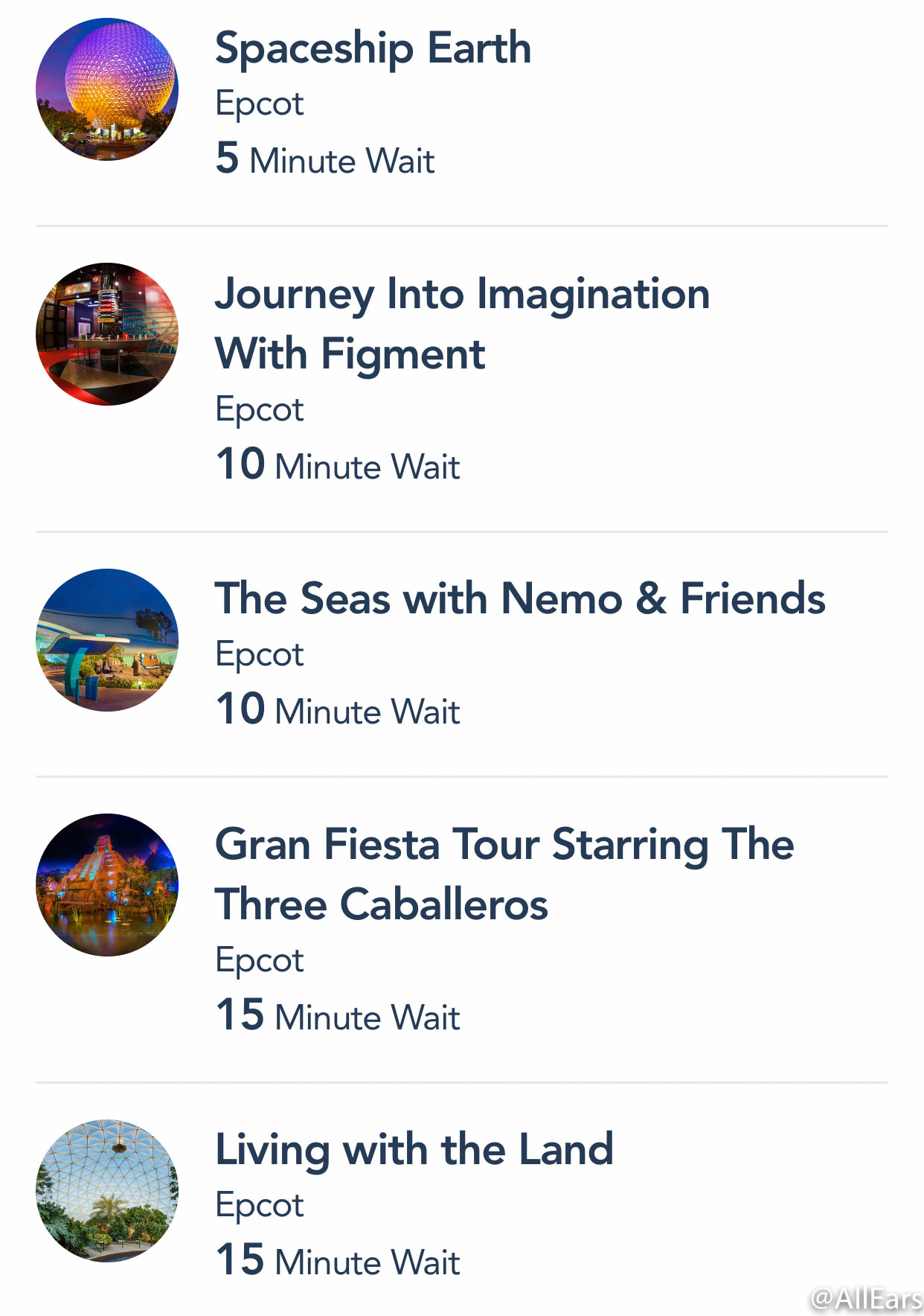924x1316 pixels.
Task: Tap 10 Minute Wait under Figment
Action: pyautogui.click(x=338, y=464)
